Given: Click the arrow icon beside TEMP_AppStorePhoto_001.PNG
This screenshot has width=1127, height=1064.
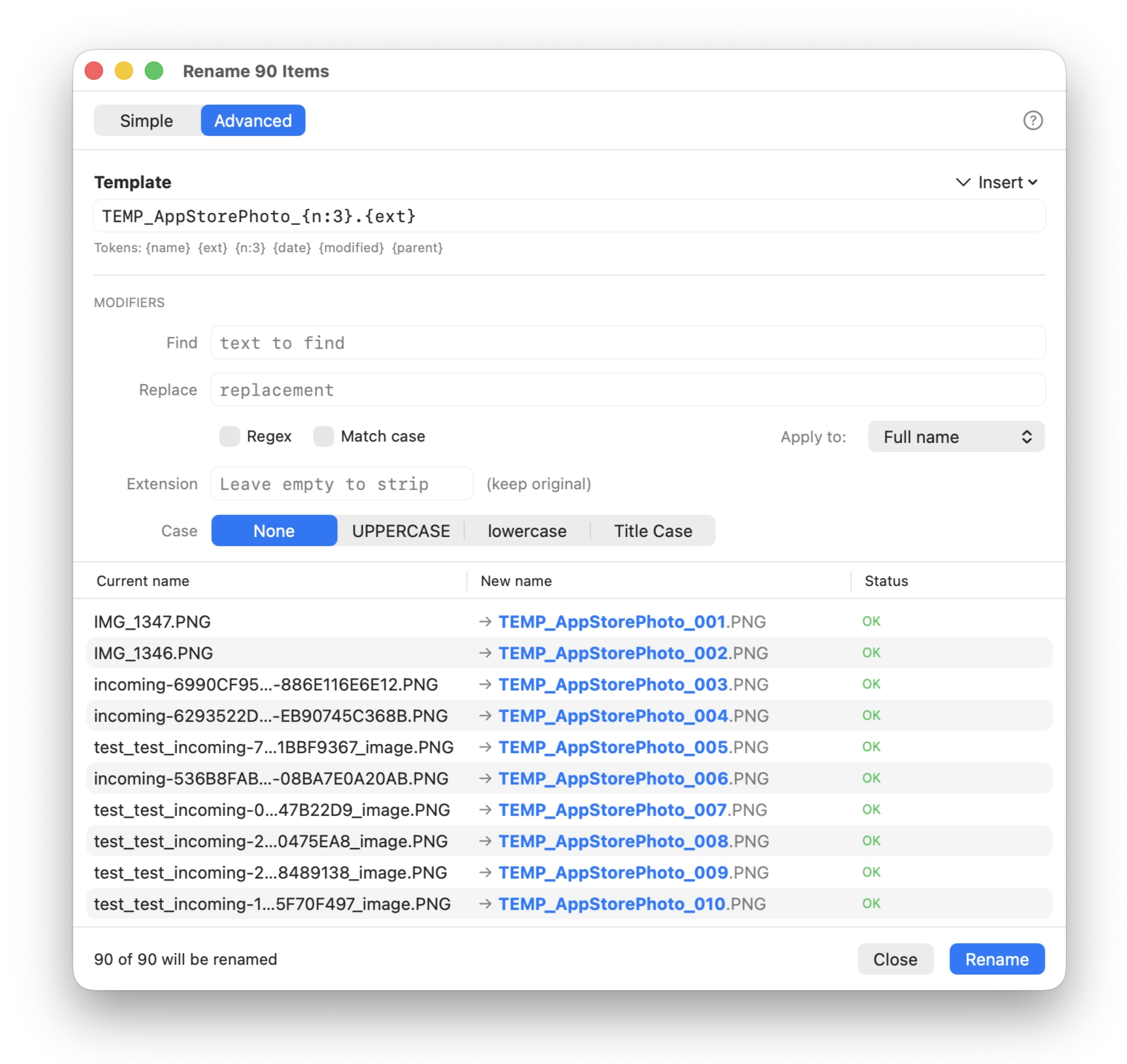Looking at the screenshot, I should [485, 622].
